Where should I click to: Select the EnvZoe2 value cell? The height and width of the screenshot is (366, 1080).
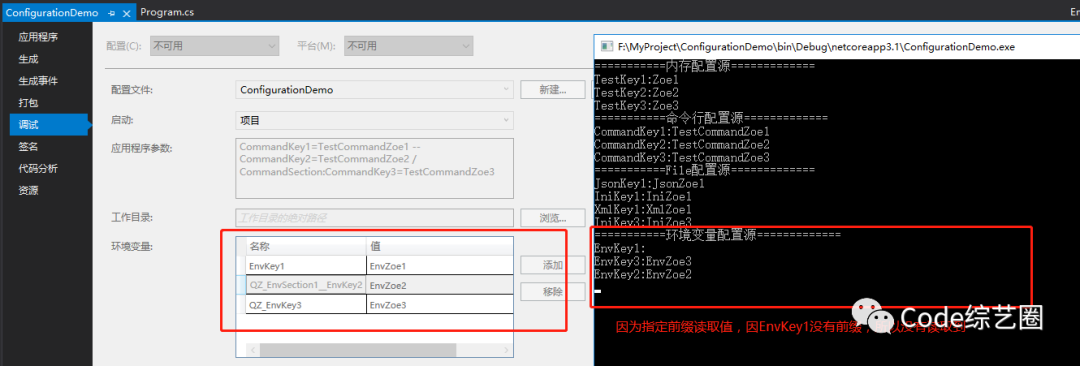click(x=439, y=285)
